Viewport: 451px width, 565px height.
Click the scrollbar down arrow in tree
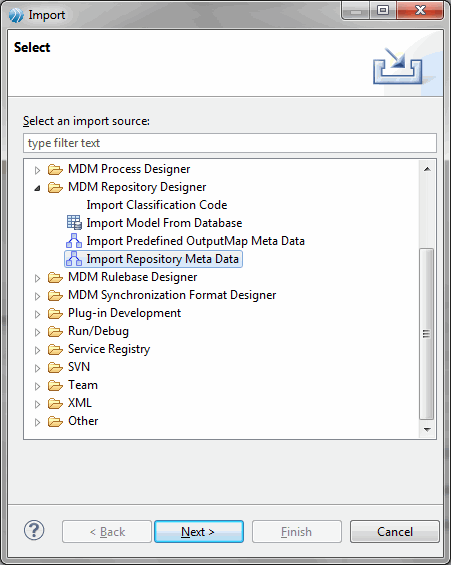[427, 430]
